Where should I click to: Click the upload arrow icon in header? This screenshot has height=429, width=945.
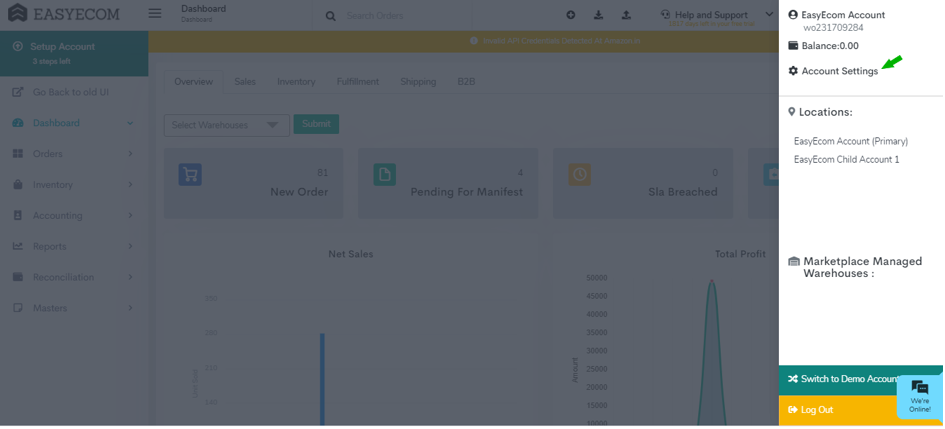coord(626,15)
